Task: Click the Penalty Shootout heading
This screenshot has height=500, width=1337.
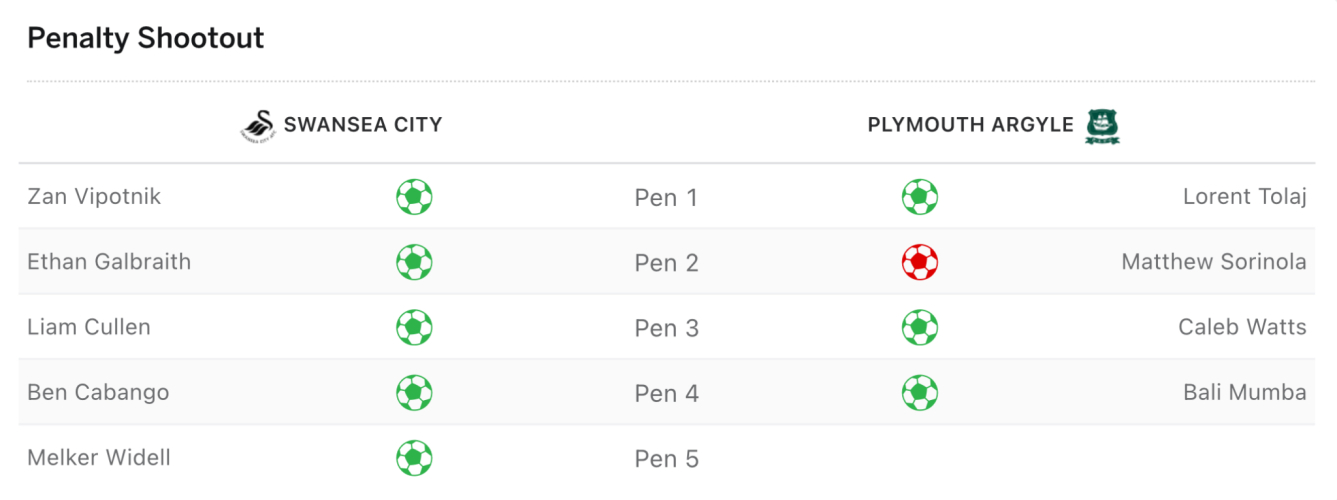Action: [x=146, y=39]
